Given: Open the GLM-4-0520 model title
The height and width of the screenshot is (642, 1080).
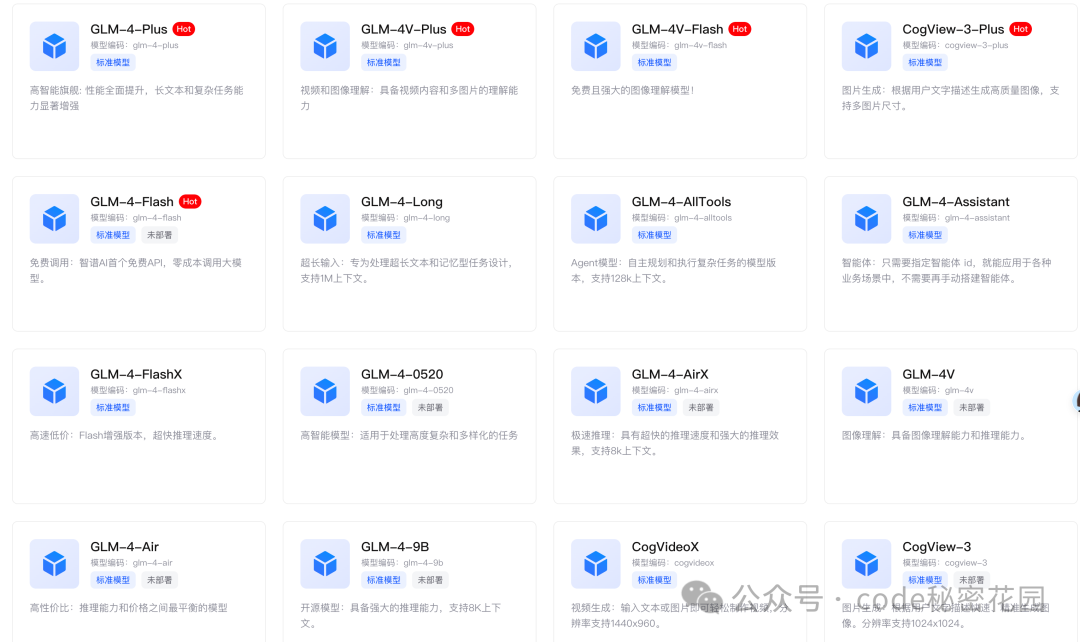Looking at the screenshot, I should (x=402, y=374).
